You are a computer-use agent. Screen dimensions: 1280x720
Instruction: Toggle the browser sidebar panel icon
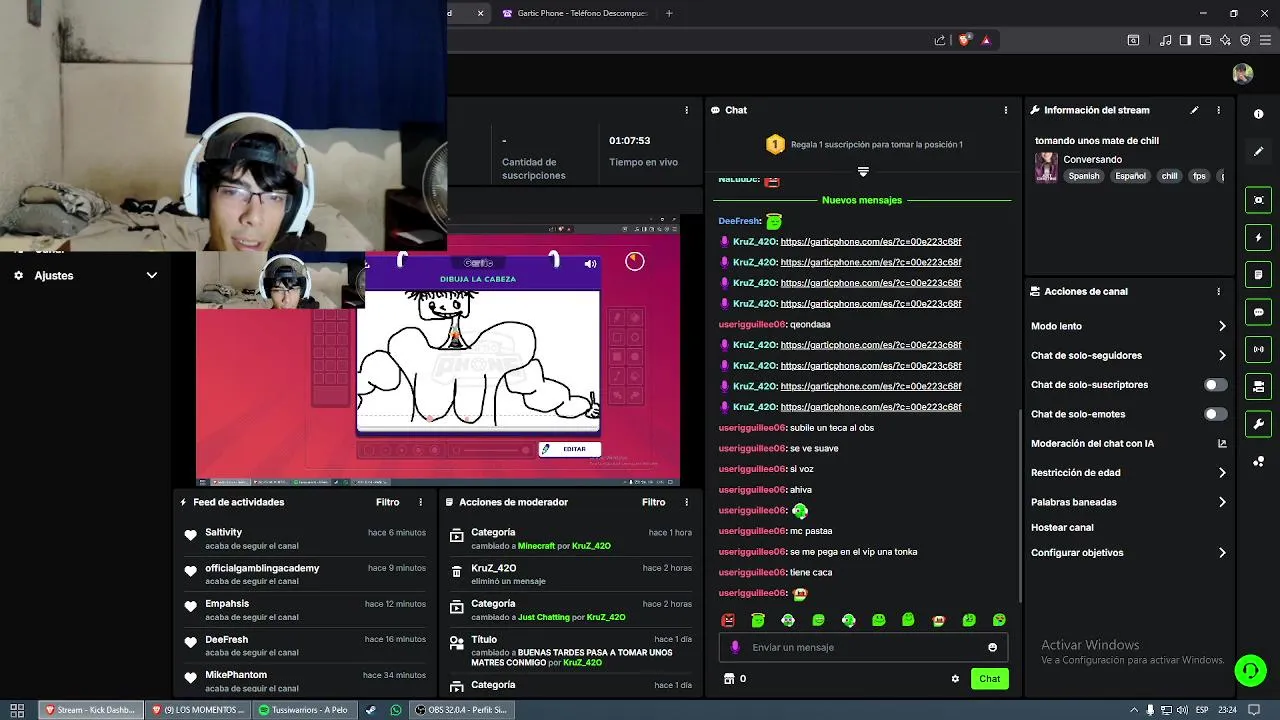click(1185, 40)
